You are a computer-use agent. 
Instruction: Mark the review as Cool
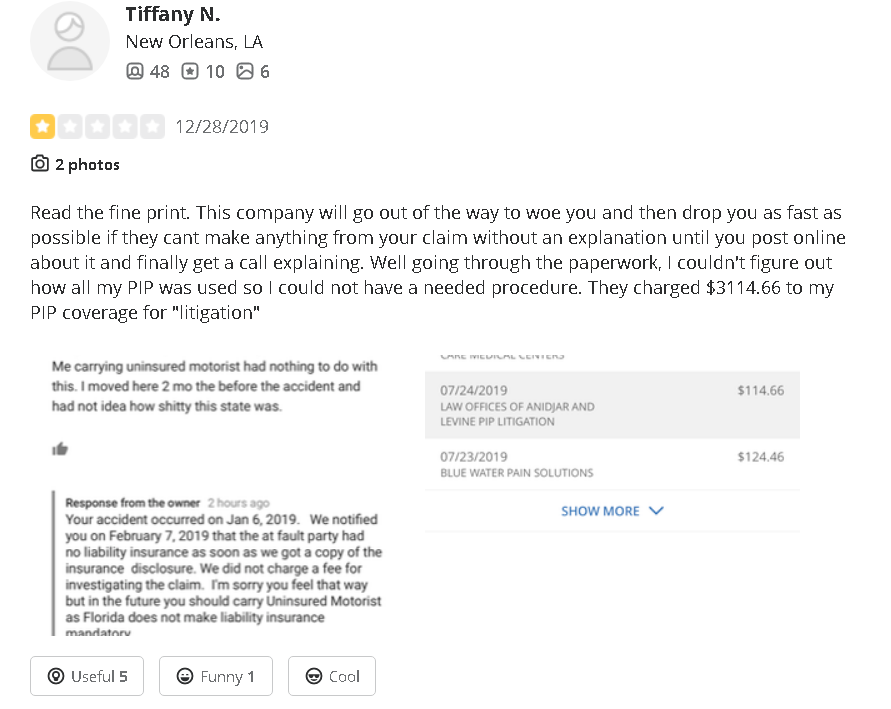[x=331, y=676]
